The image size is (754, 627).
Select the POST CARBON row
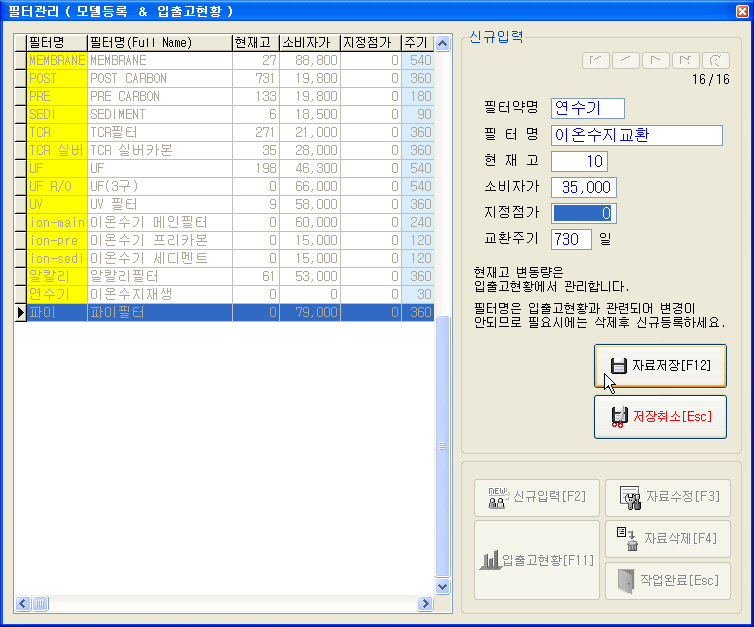coord(225,78)
